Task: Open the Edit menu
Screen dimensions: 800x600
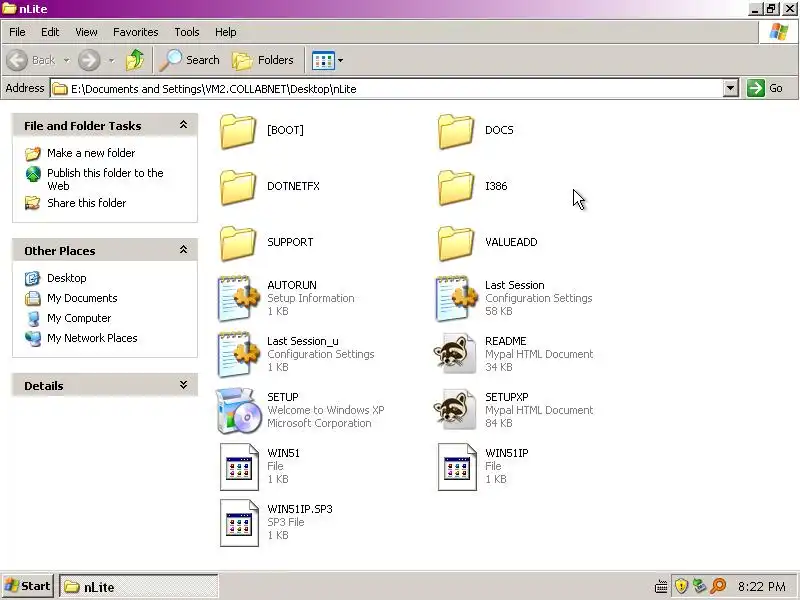Action: click(50, 32)
